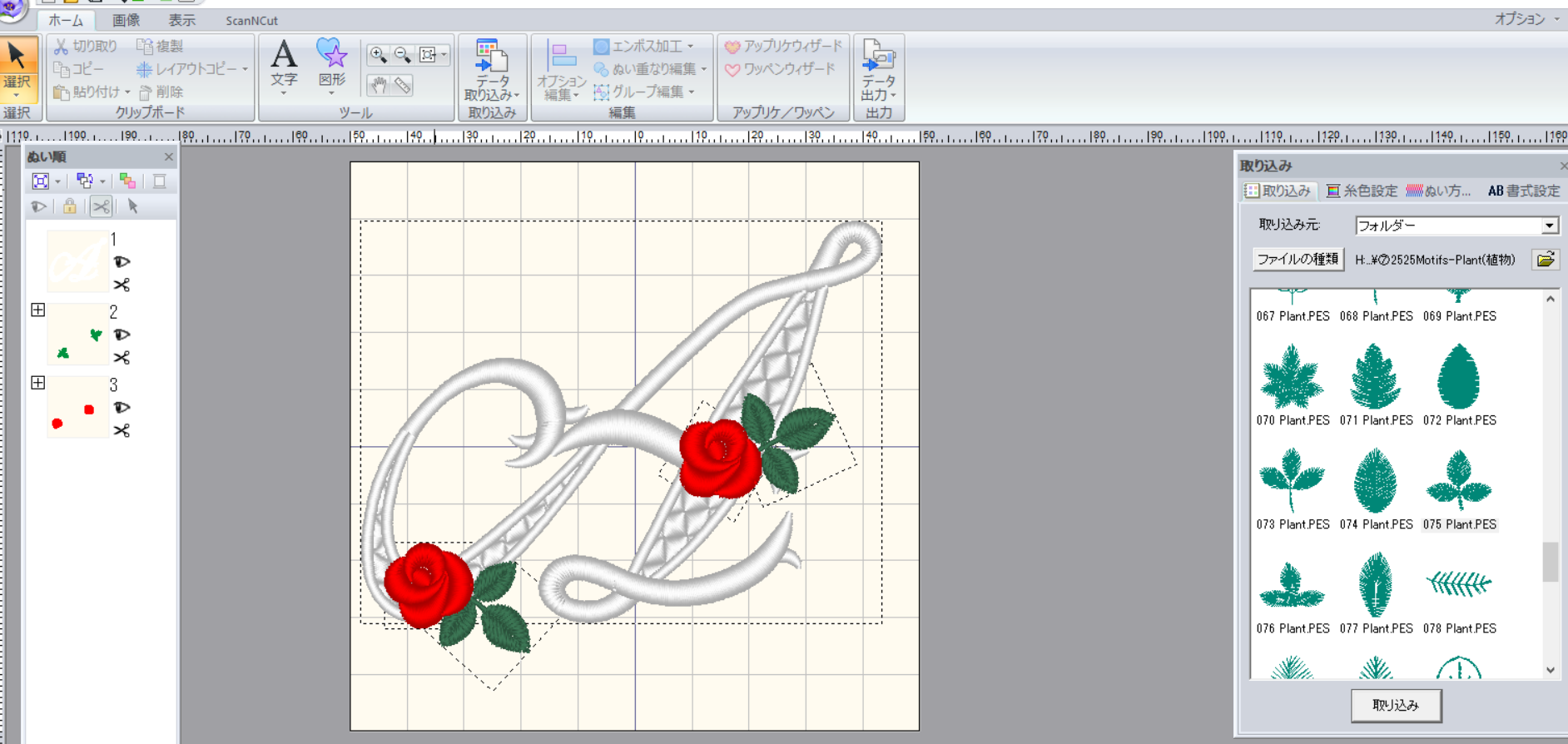The image size is (1568, 744).
Task: Click the 切り取り (cut) scissors command
Action: coord(86,47)
